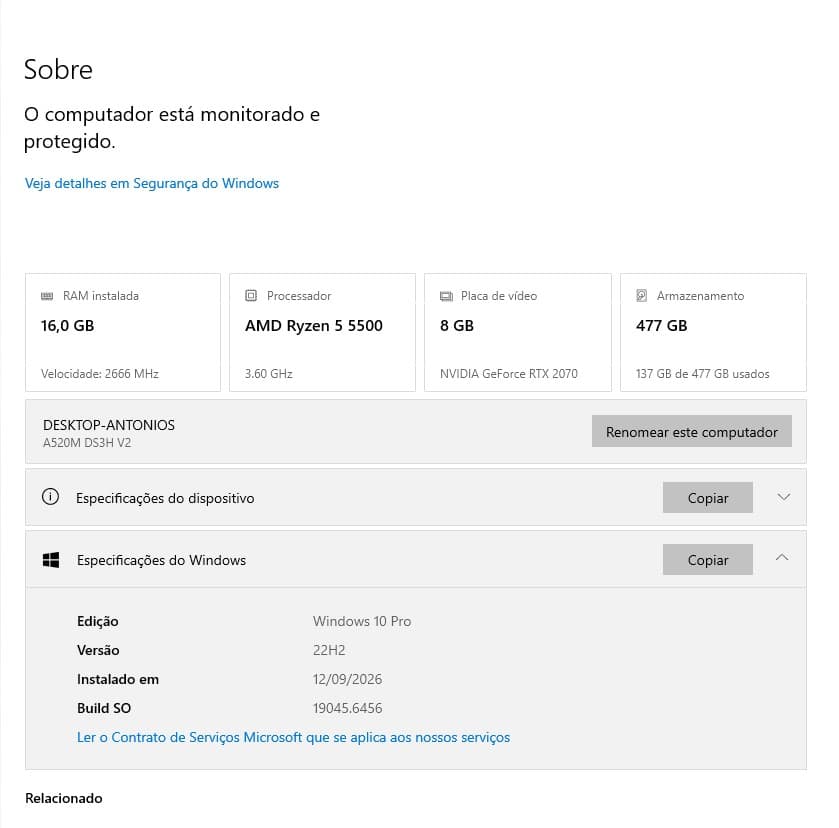
Task: Select the 477 GB storage card
Action: pyautogui.click(x=713, y=332)
